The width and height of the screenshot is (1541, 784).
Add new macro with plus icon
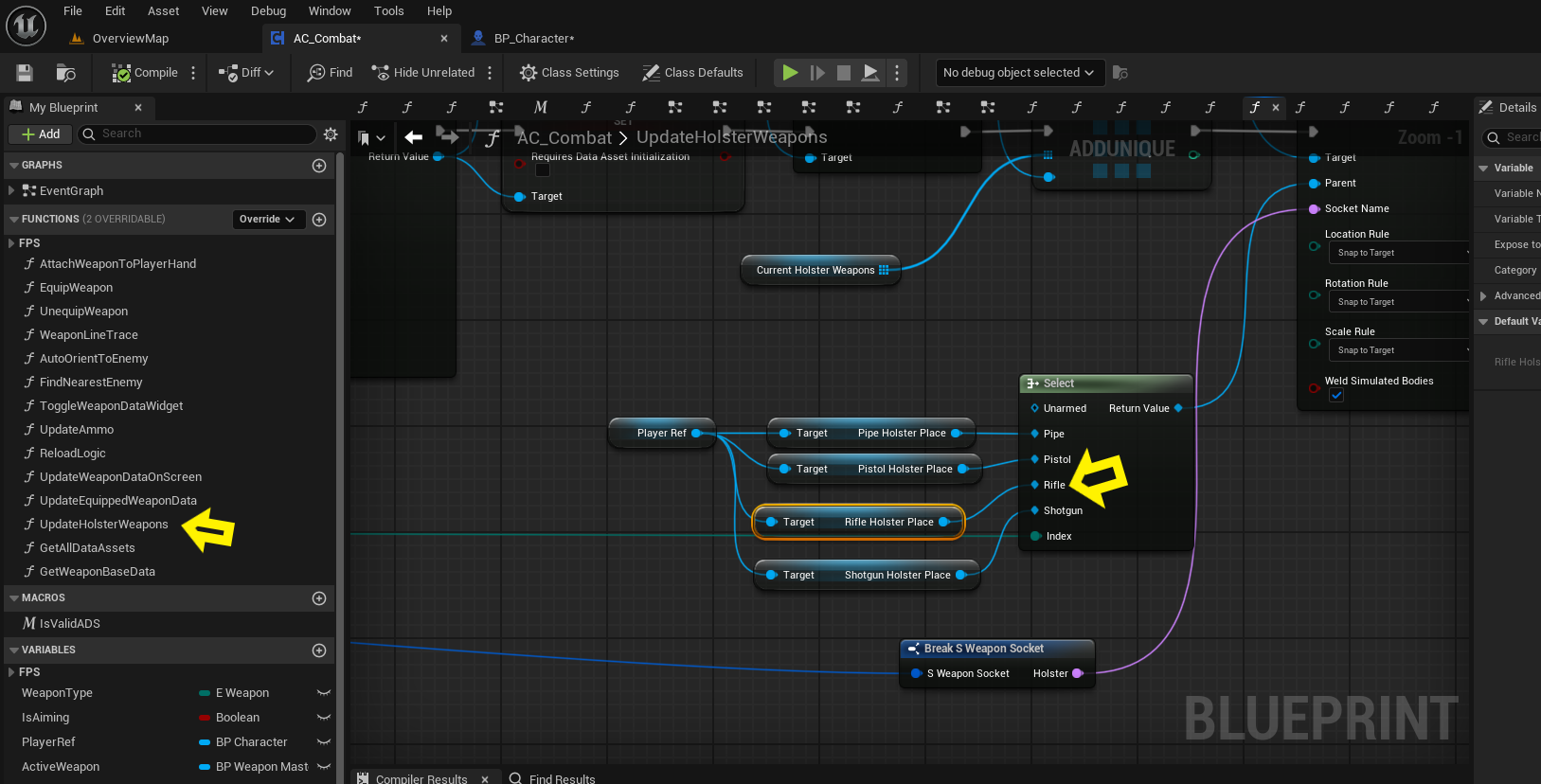click(319, 598)
